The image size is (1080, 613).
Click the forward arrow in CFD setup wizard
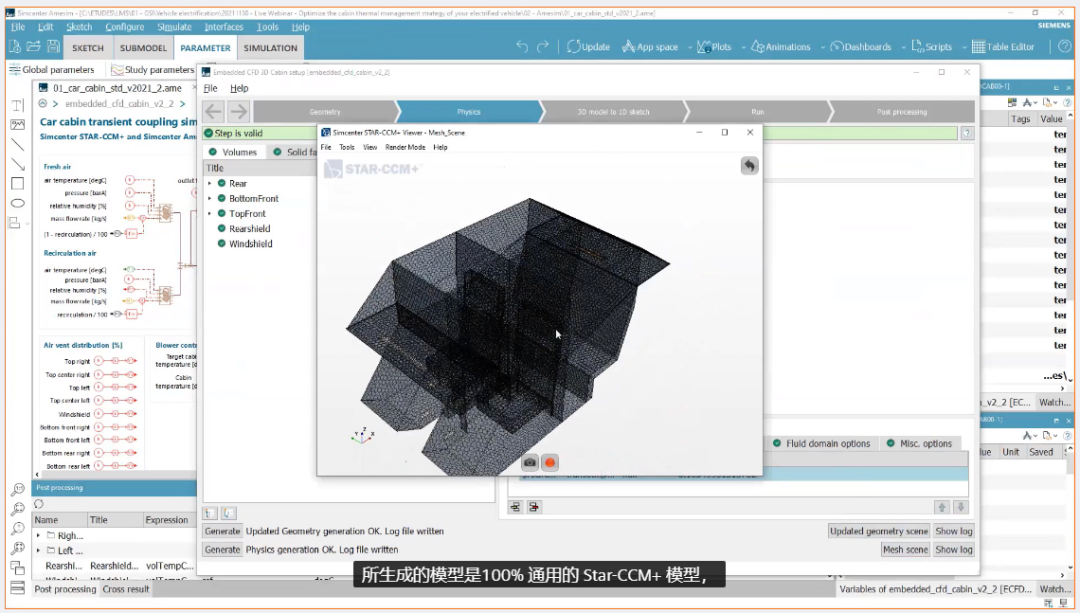[x=238, y=111]
